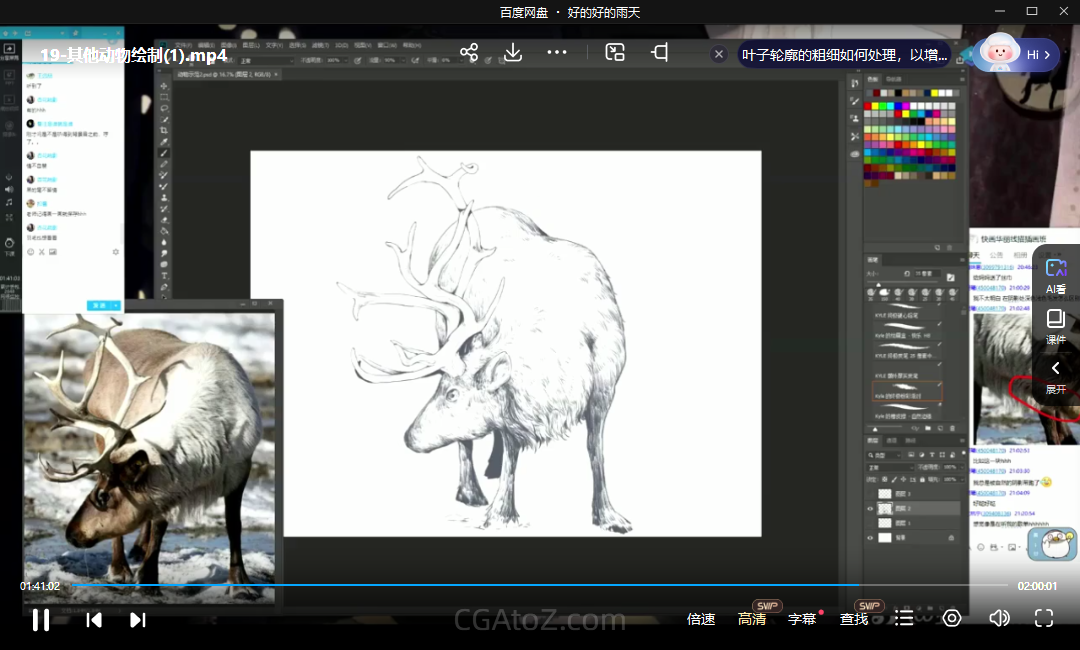Change video quality via 高清
This screenshot has height=650, width=1080.
[752, 619]
